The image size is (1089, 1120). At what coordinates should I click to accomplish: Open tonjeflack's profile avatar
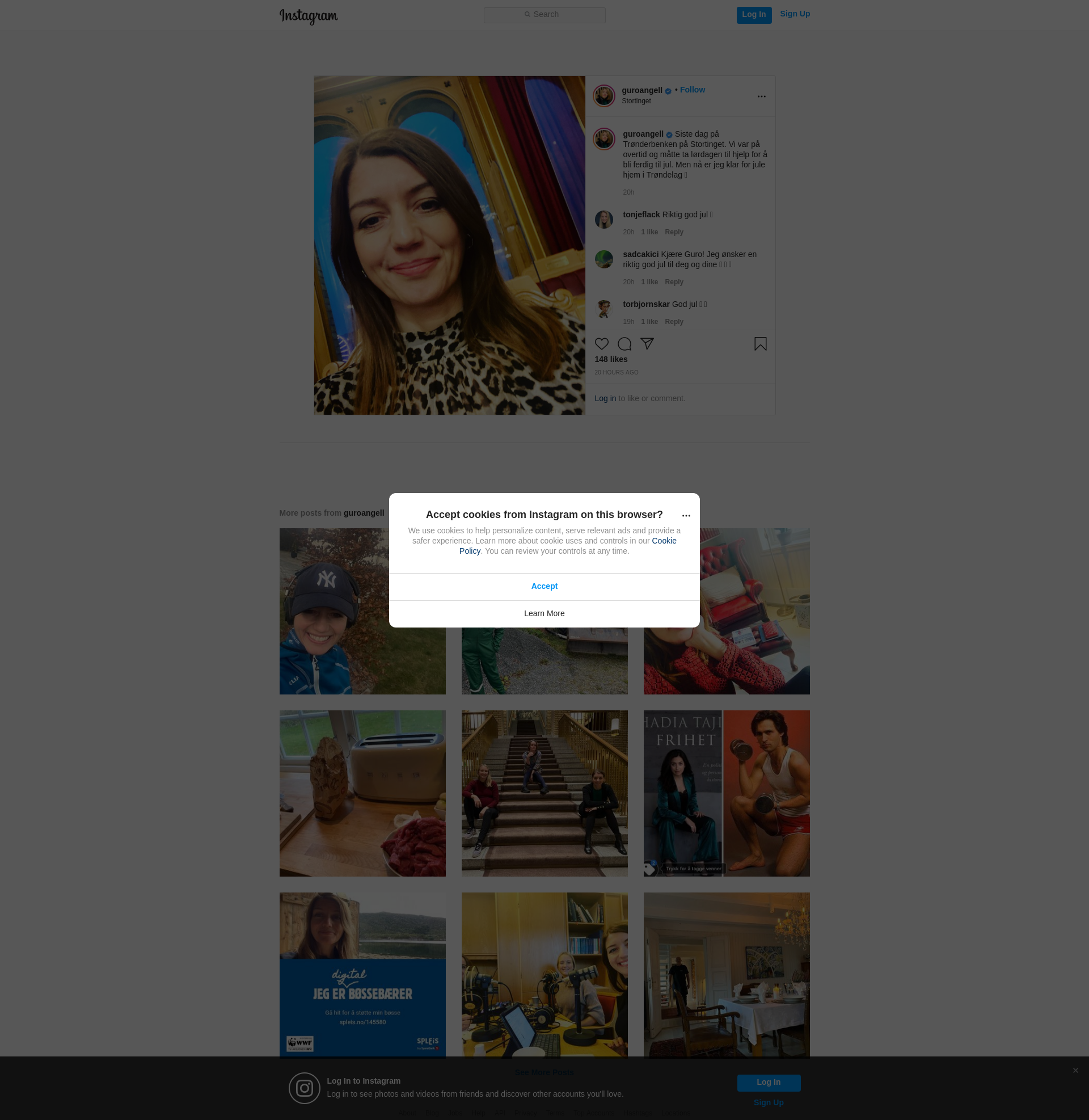click(603, 219)
